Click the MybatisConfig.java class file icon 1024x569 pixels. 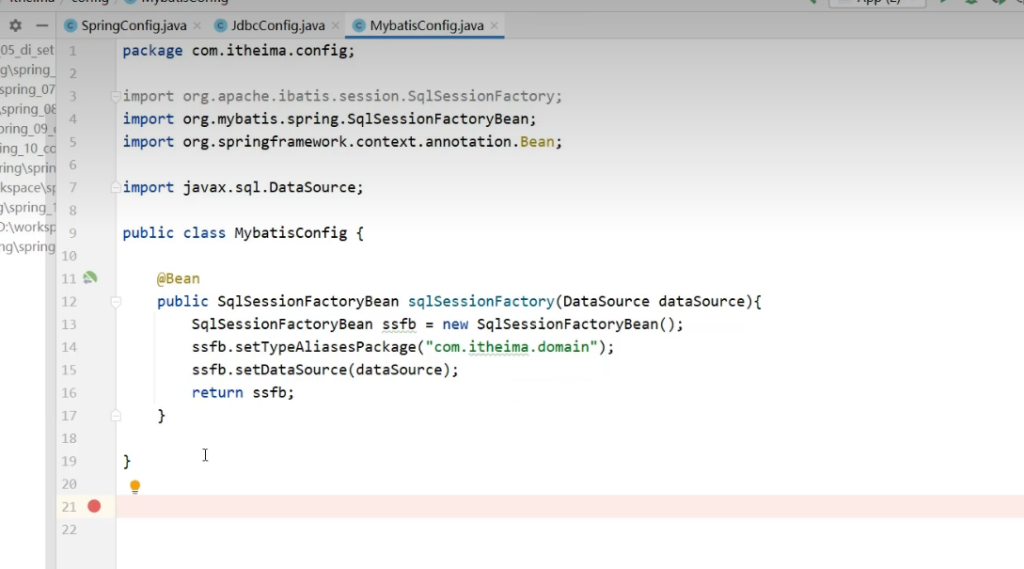point(357,25)
